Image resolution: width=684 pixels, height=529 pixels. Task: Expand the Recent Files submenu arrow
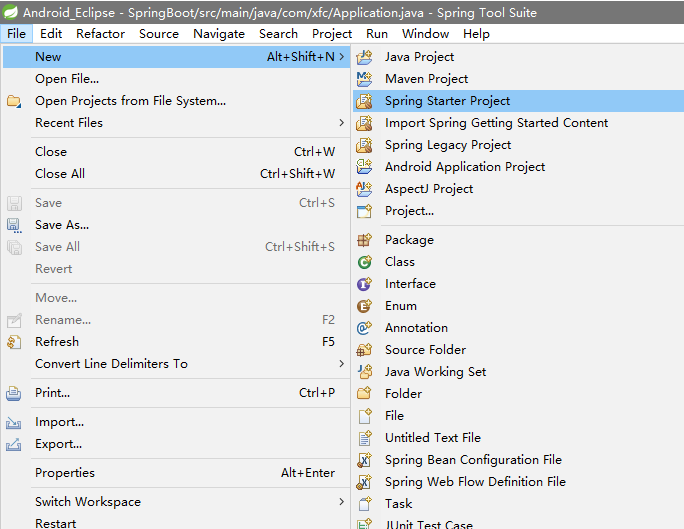point(342,123)
